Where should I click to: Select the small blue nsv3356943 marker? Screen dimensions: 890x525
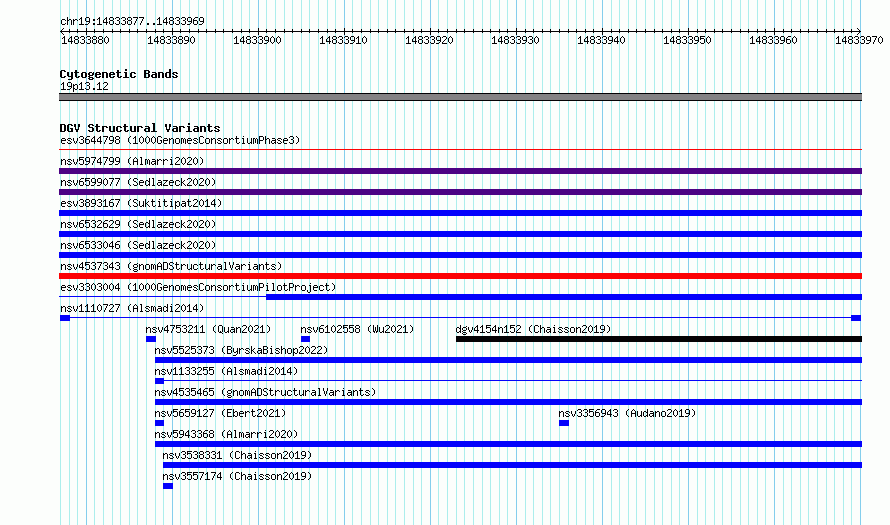[x=564, y=423]
